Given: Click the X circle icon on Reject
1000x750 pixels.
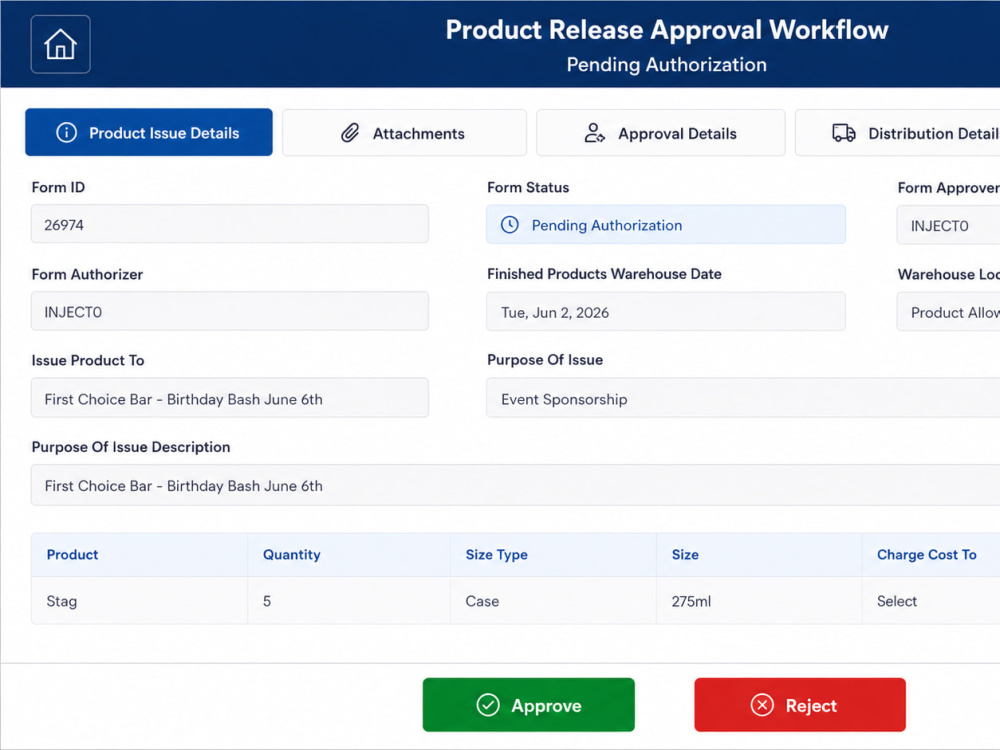Looking at the screenshot, I should [x=762, y=705].
